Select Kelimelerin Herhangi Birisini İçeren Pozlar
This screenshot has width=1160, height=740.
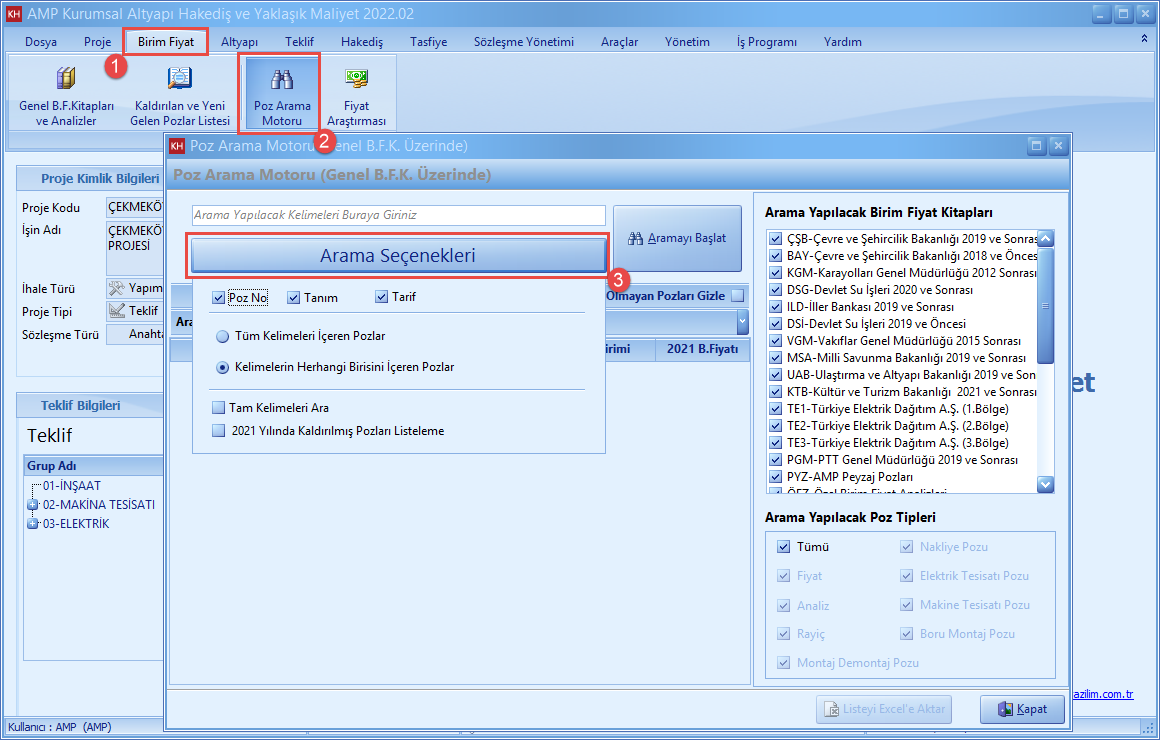point(222,367)
